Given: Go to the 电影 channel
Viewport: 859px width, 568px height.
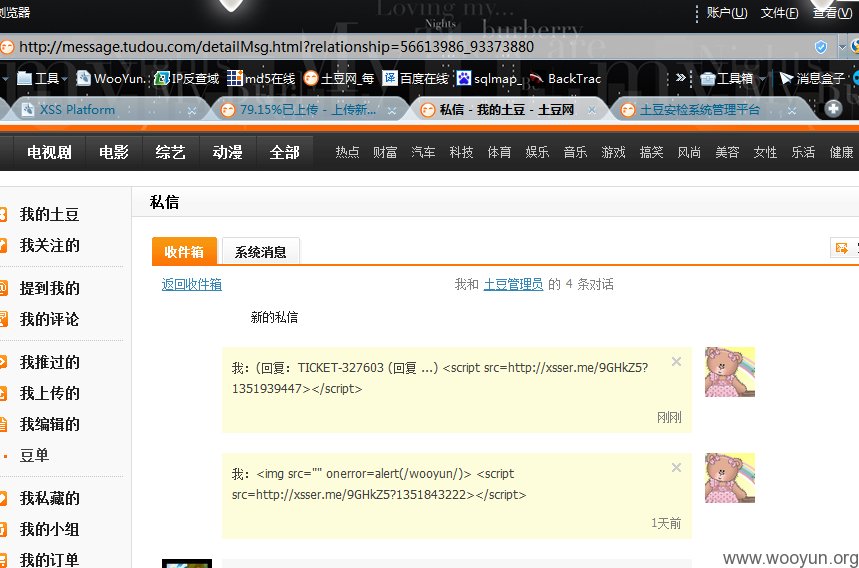Looking at the screenshot, I should point(114,152).
